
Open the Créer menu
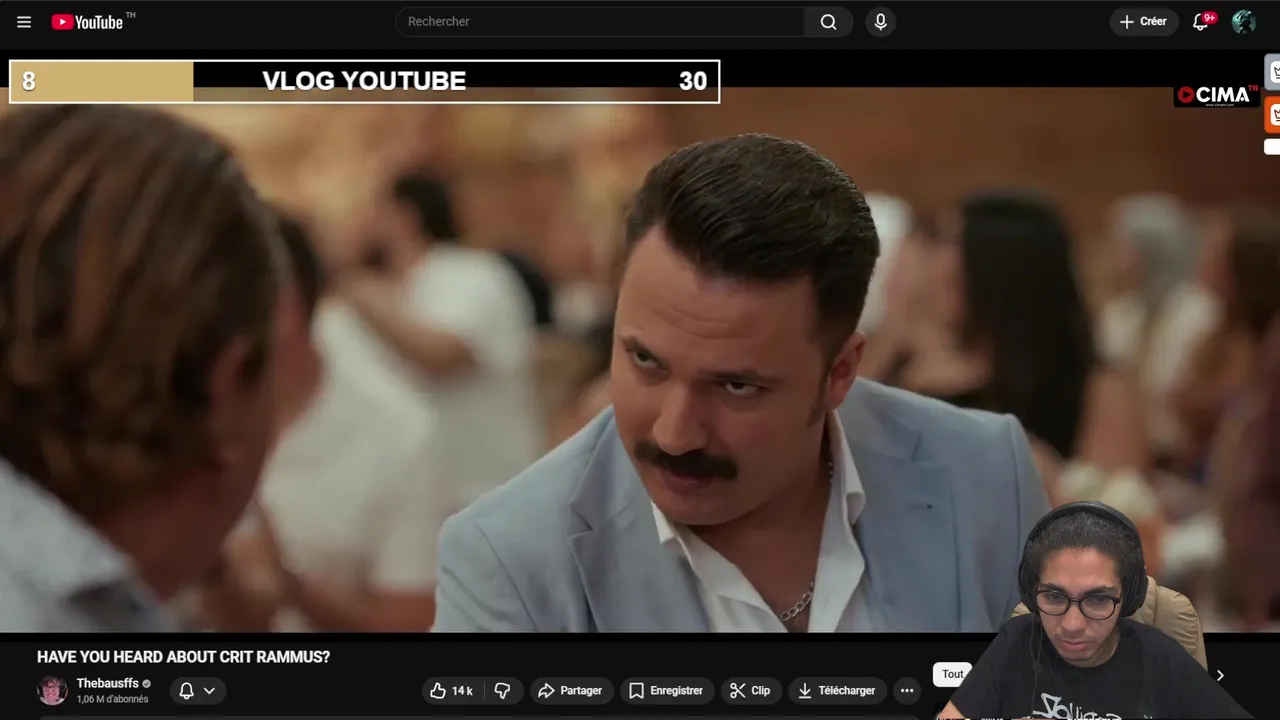[1143, 22]
